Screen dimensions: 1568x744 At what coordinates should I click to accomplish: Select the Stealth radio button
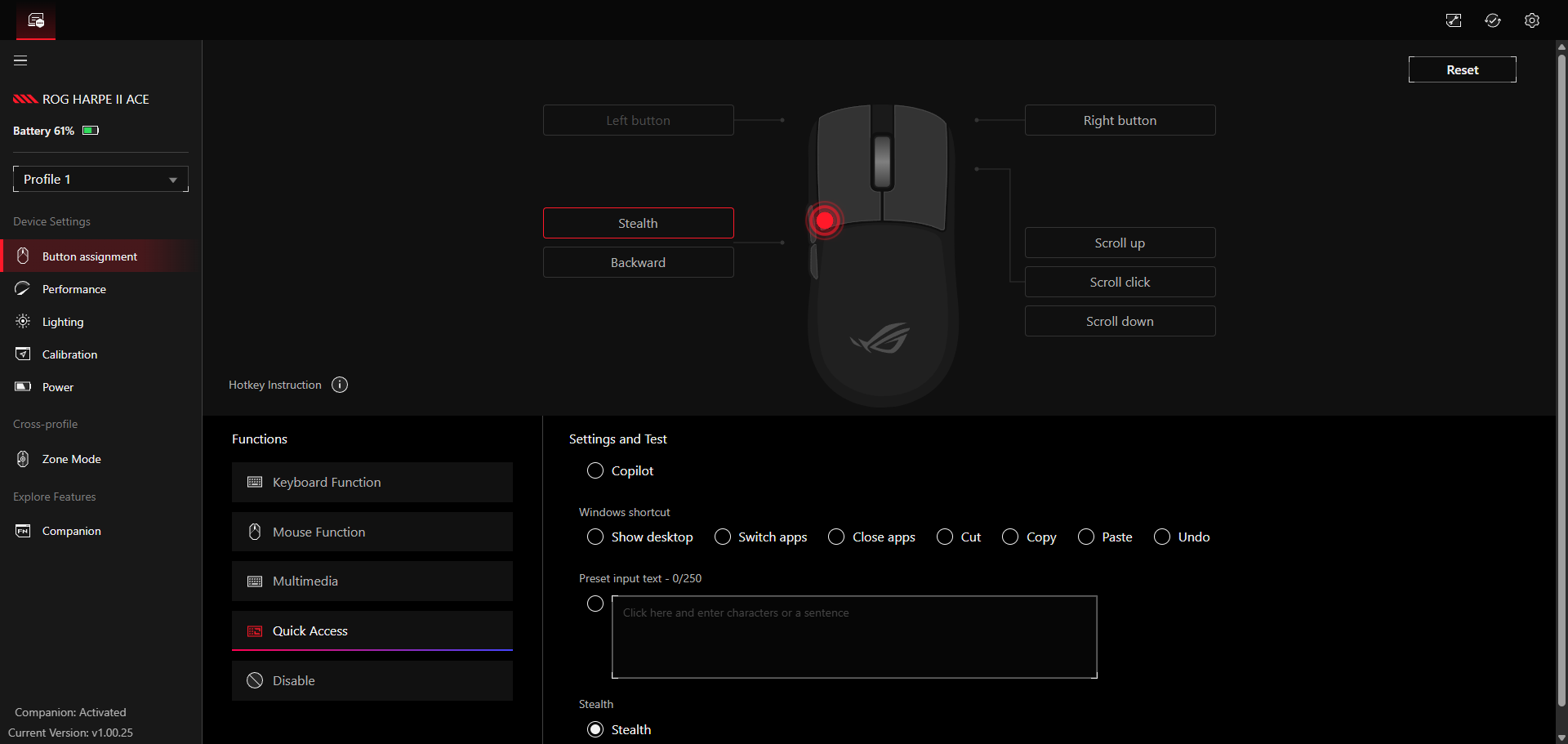pos(595,729)
